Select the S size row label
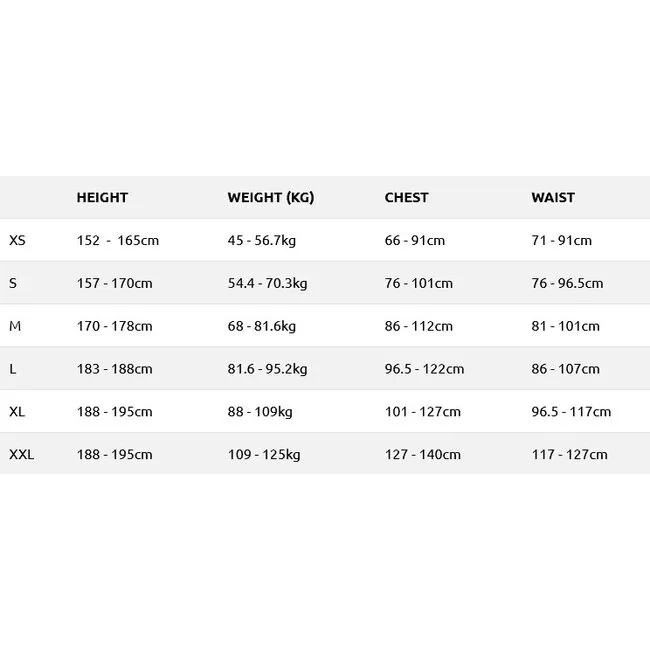The width and height of the screenshot is (650, 650). pyautogui.click(x=13, y=283)
